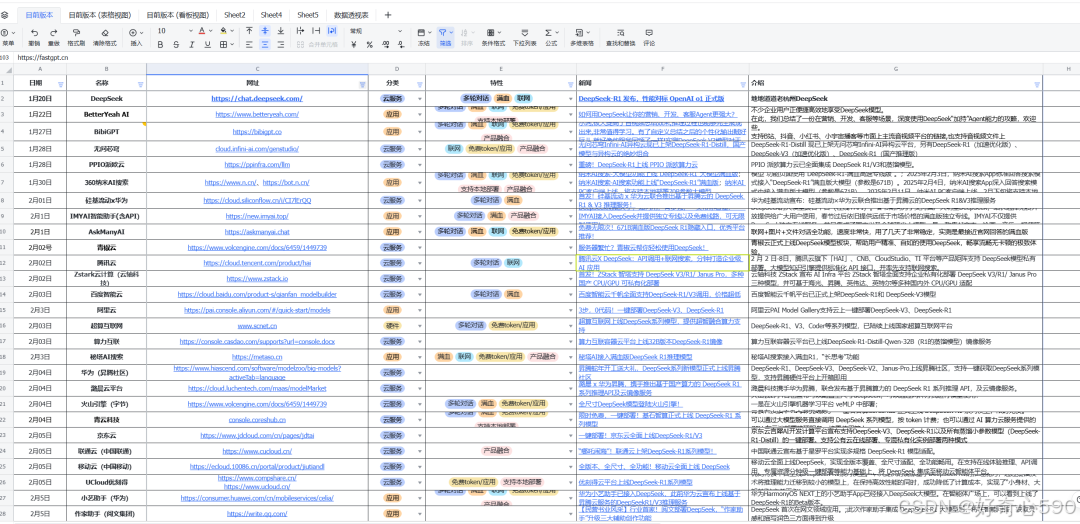Apply currency yen format
The image size is (1080, 524).
(353, 45)
